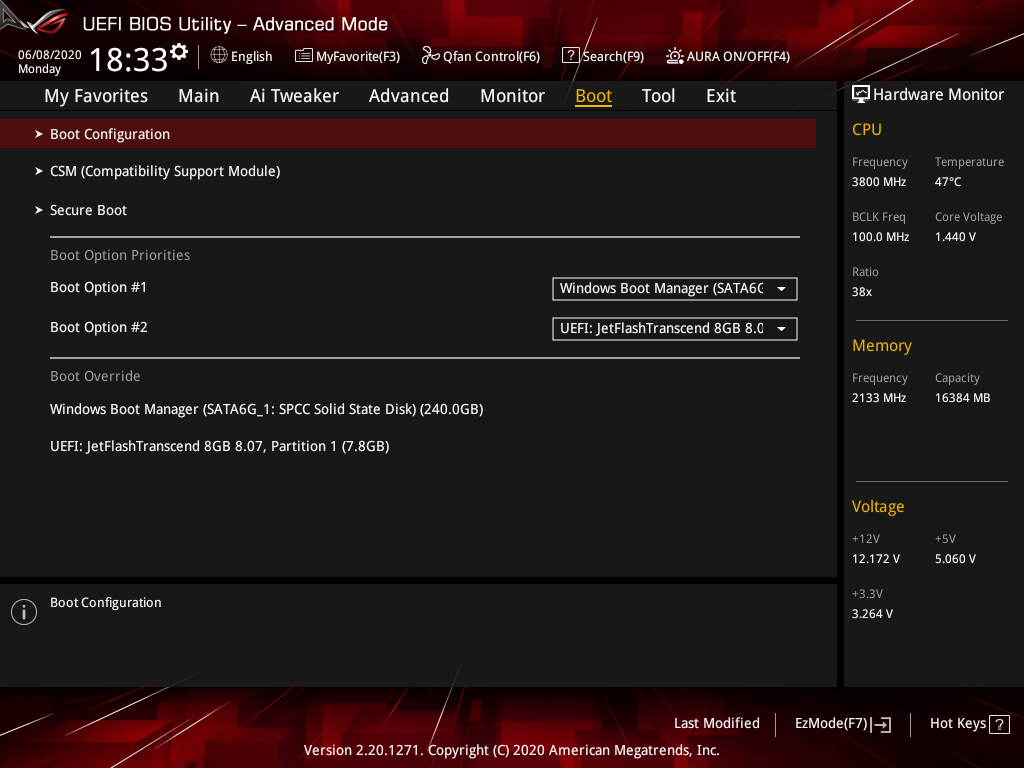Click the Boot Option #1 label
Image resolution: width=1024 pixels, height=768 pixels.
99,287
